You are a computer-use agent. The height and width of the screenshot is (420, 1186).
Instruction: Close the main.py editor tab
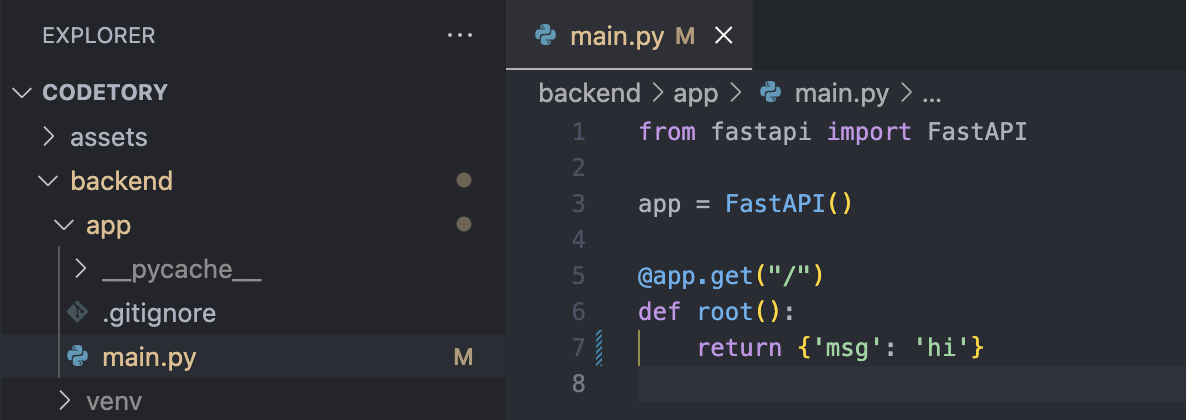[724, 36]
